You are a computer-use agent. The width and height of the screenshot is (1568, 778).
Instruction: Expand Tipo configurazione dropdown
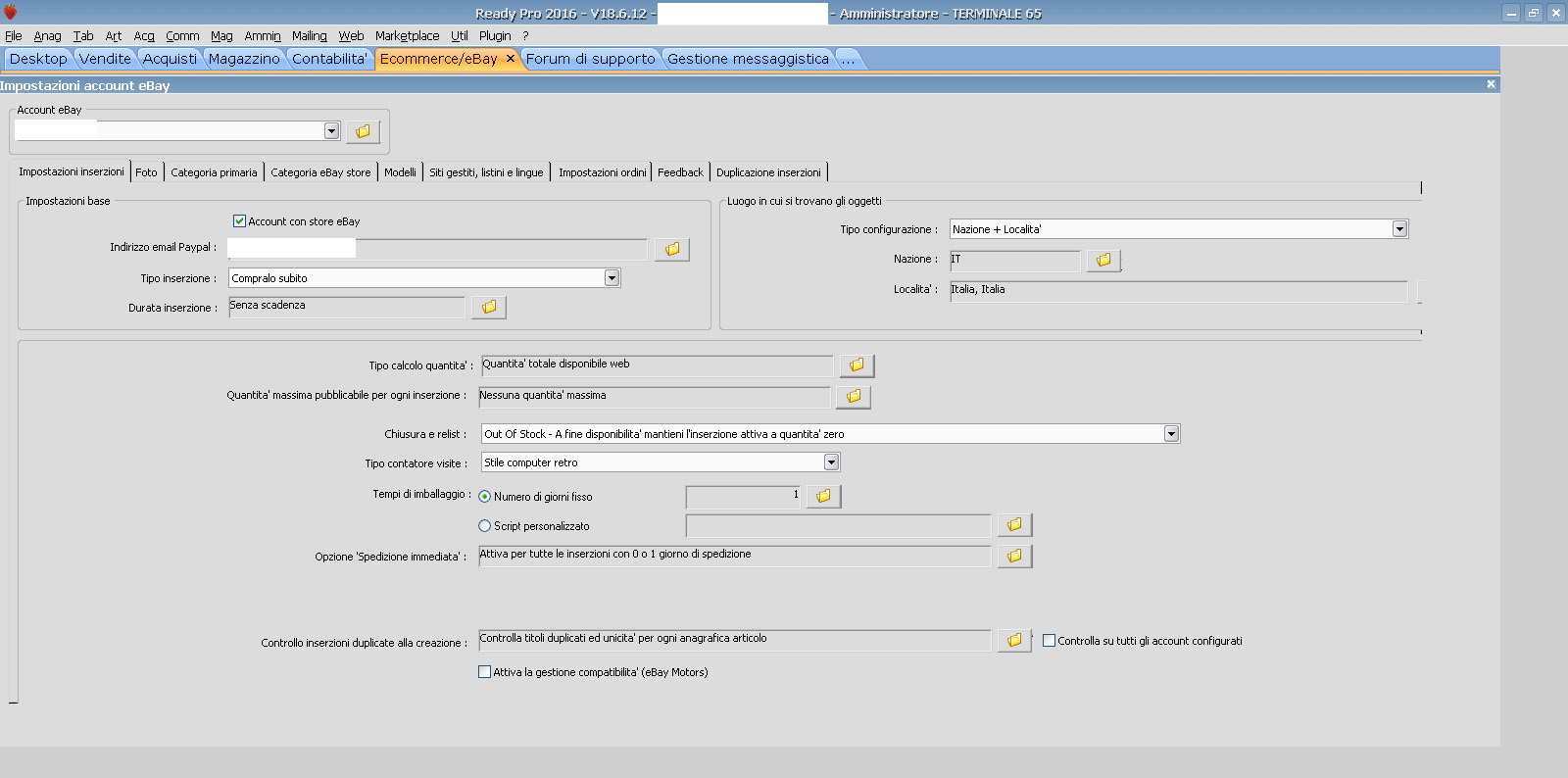coord(1399,229)
